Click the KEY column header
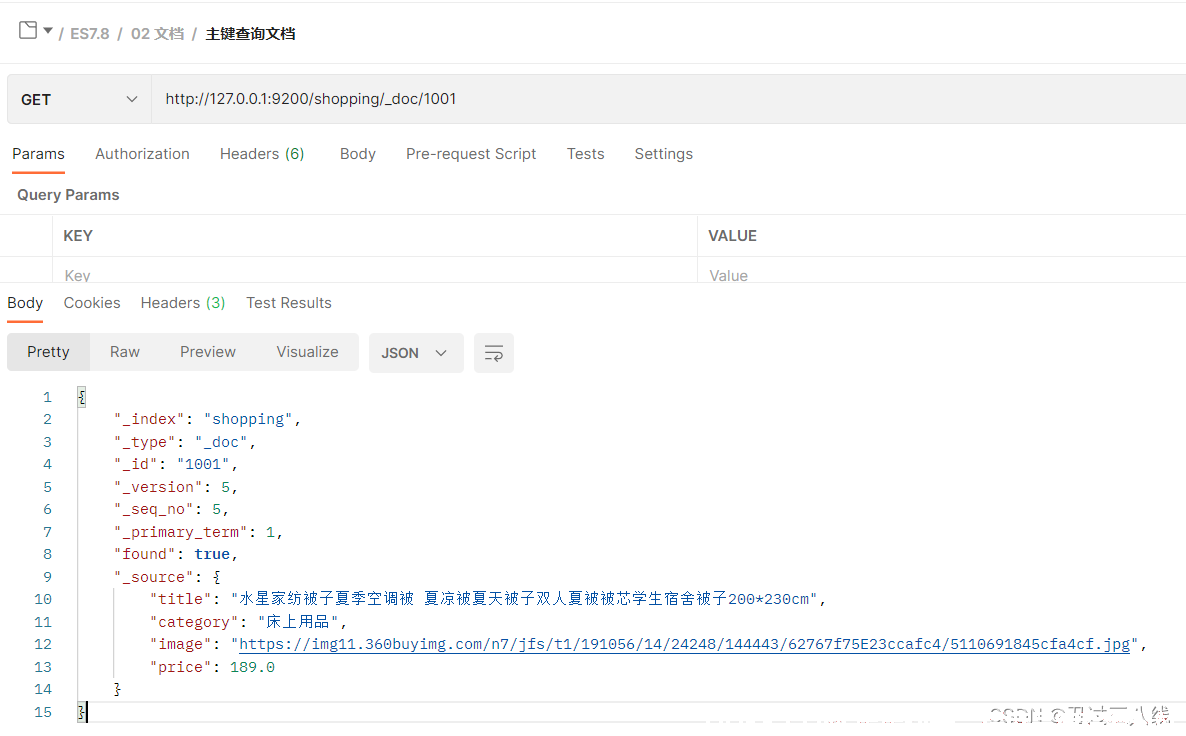Viewport: 1186px width, 736px height. point(78,236)
